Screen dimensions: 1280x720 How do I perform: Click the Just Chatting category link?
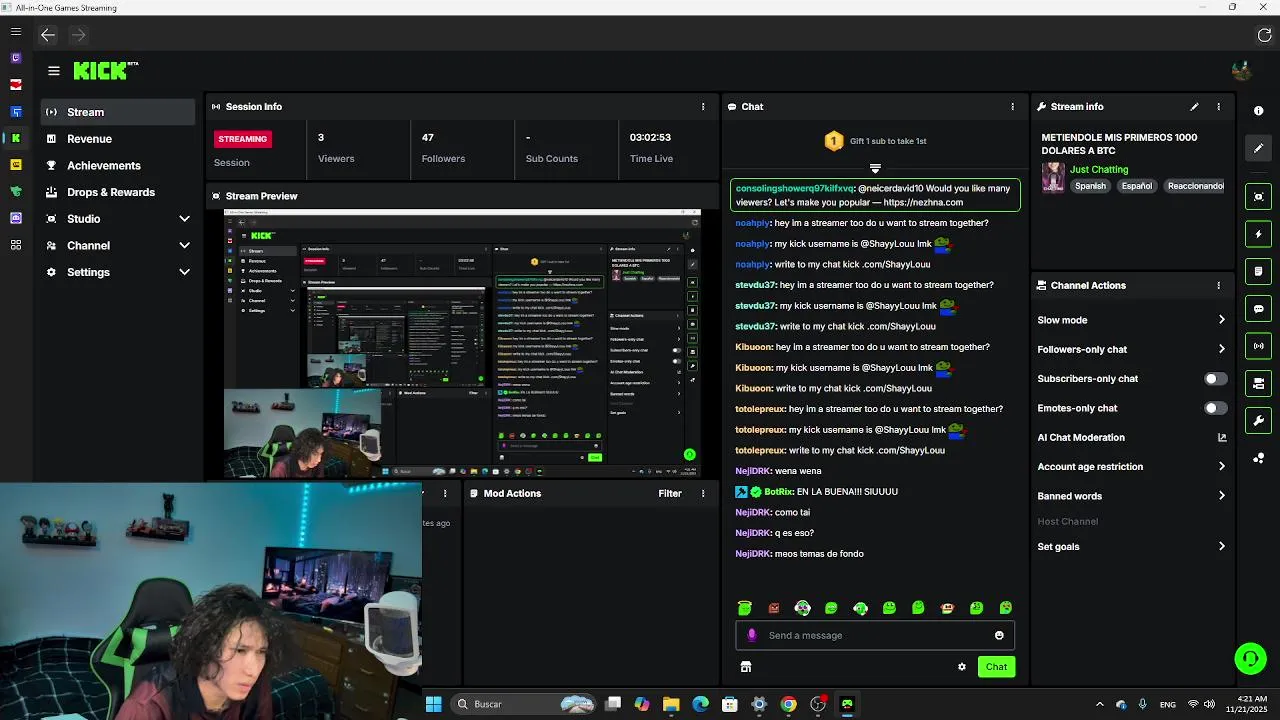tap(1099, 170)
